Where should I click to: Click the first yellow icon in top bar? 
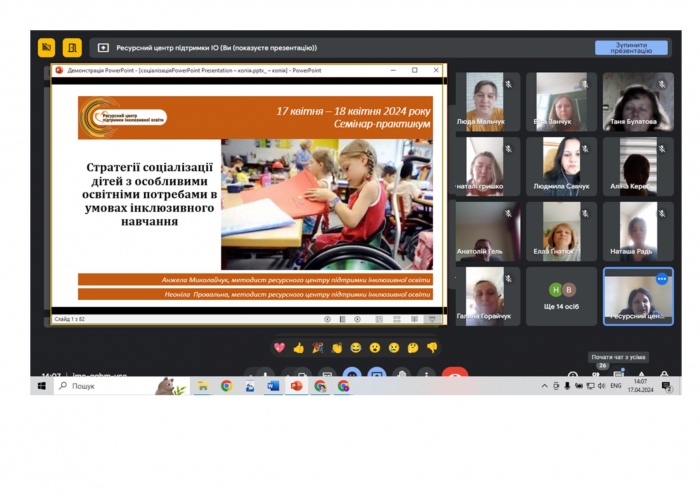coord(46,47)
